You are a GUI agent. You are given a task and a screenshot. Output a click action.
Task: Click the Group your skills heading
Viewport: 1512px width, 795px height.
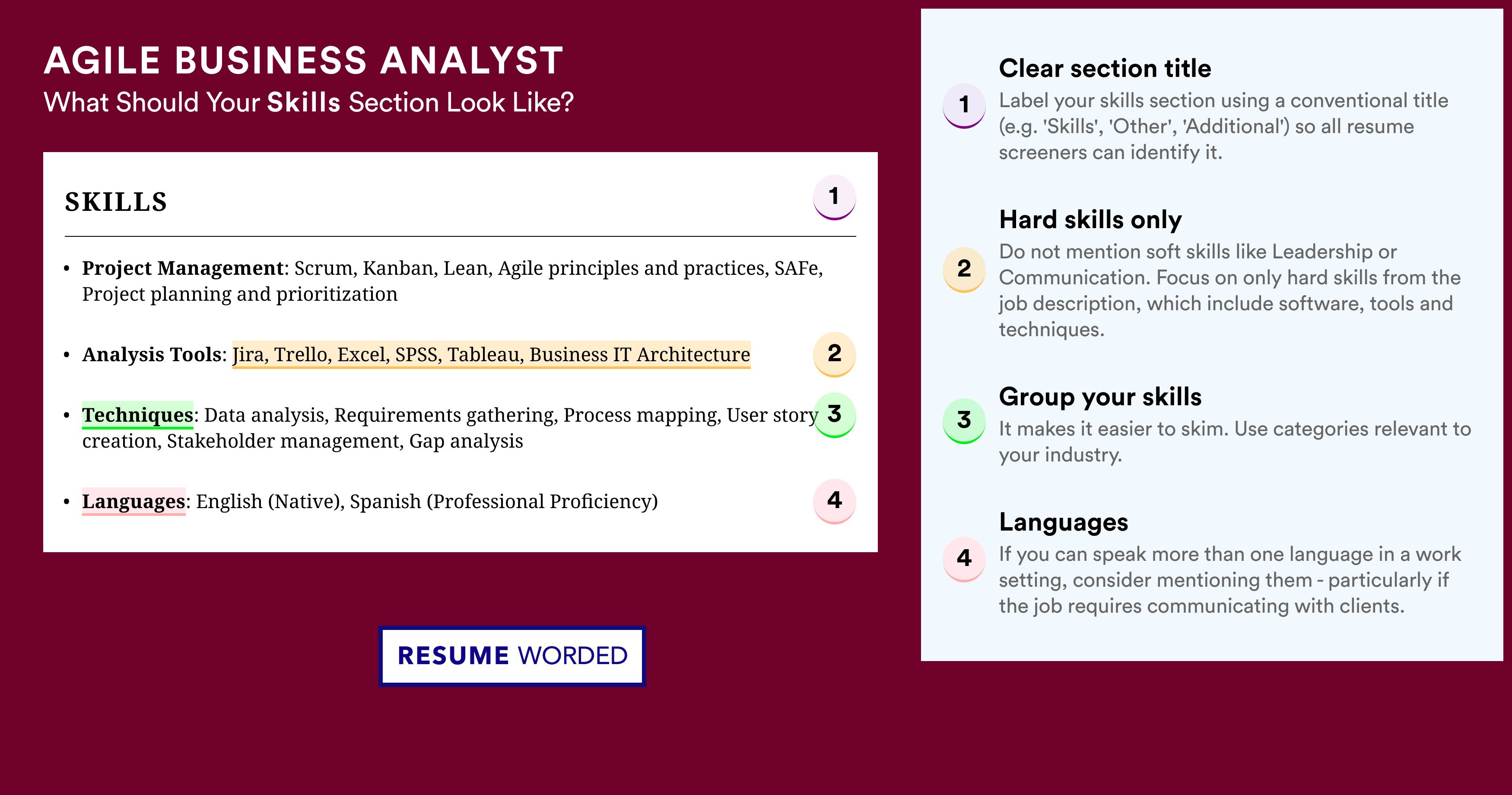click(x=1100, y=397)
